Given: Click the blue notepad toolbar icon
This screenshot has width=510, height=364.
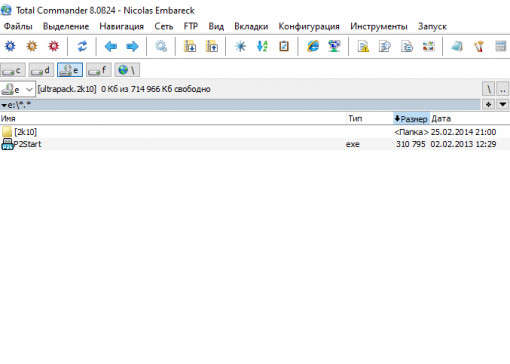Looking at the screenshot, I should (457, 46).
